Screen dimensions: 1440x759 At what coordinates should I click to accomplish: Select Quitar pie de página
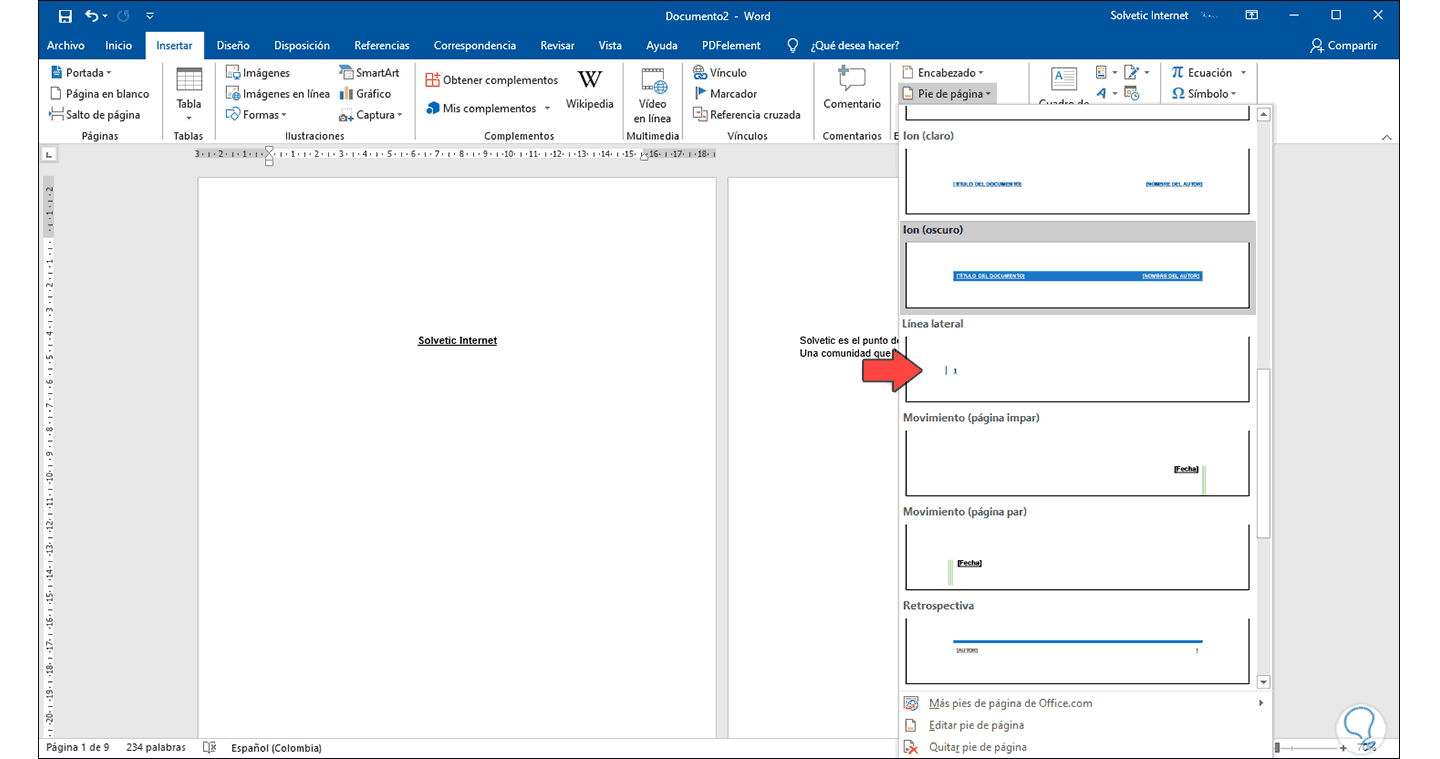coord(977,747)
